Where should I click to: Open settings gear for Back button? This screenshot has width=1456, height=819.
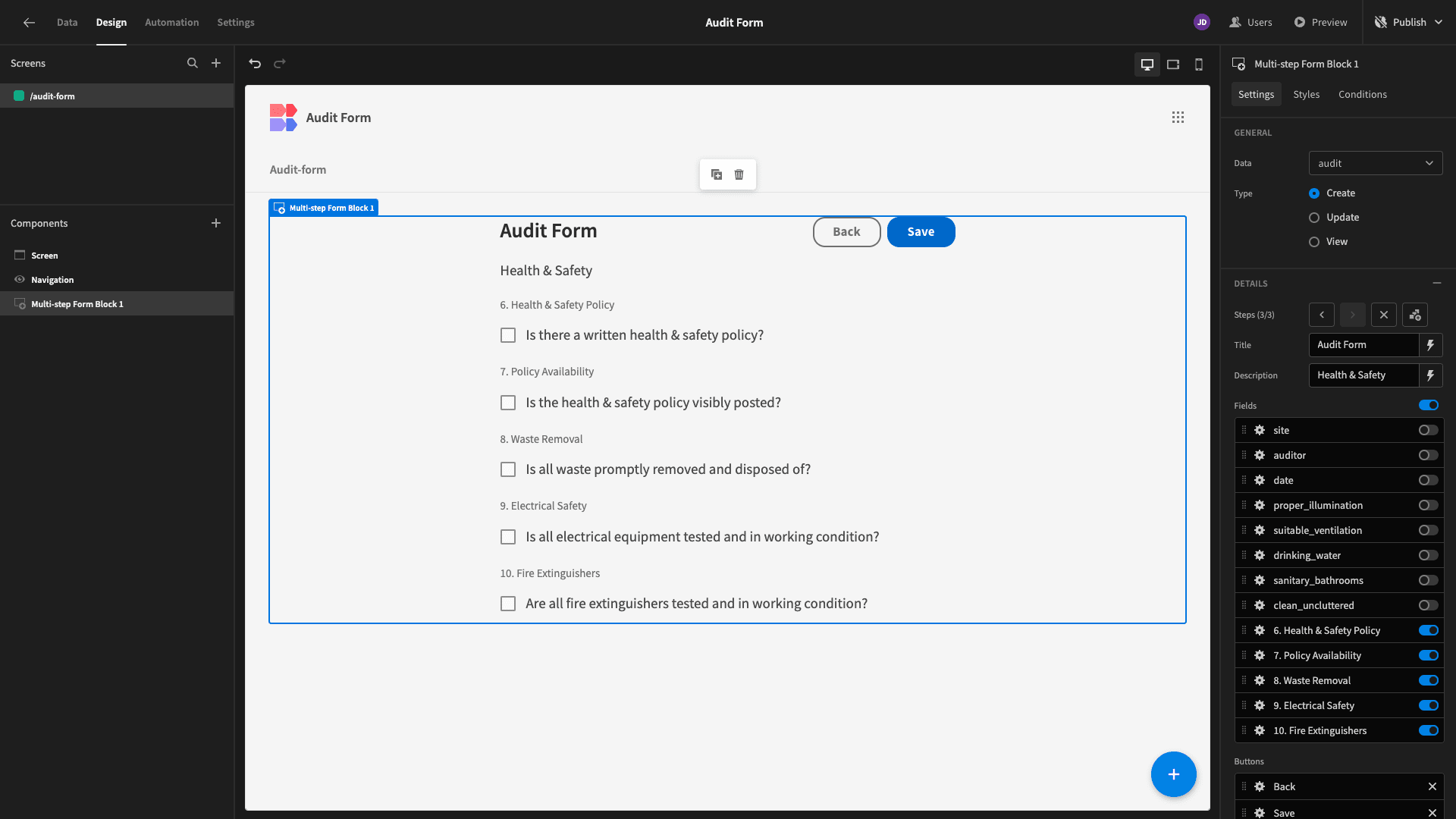click(x=1260, y=786)
